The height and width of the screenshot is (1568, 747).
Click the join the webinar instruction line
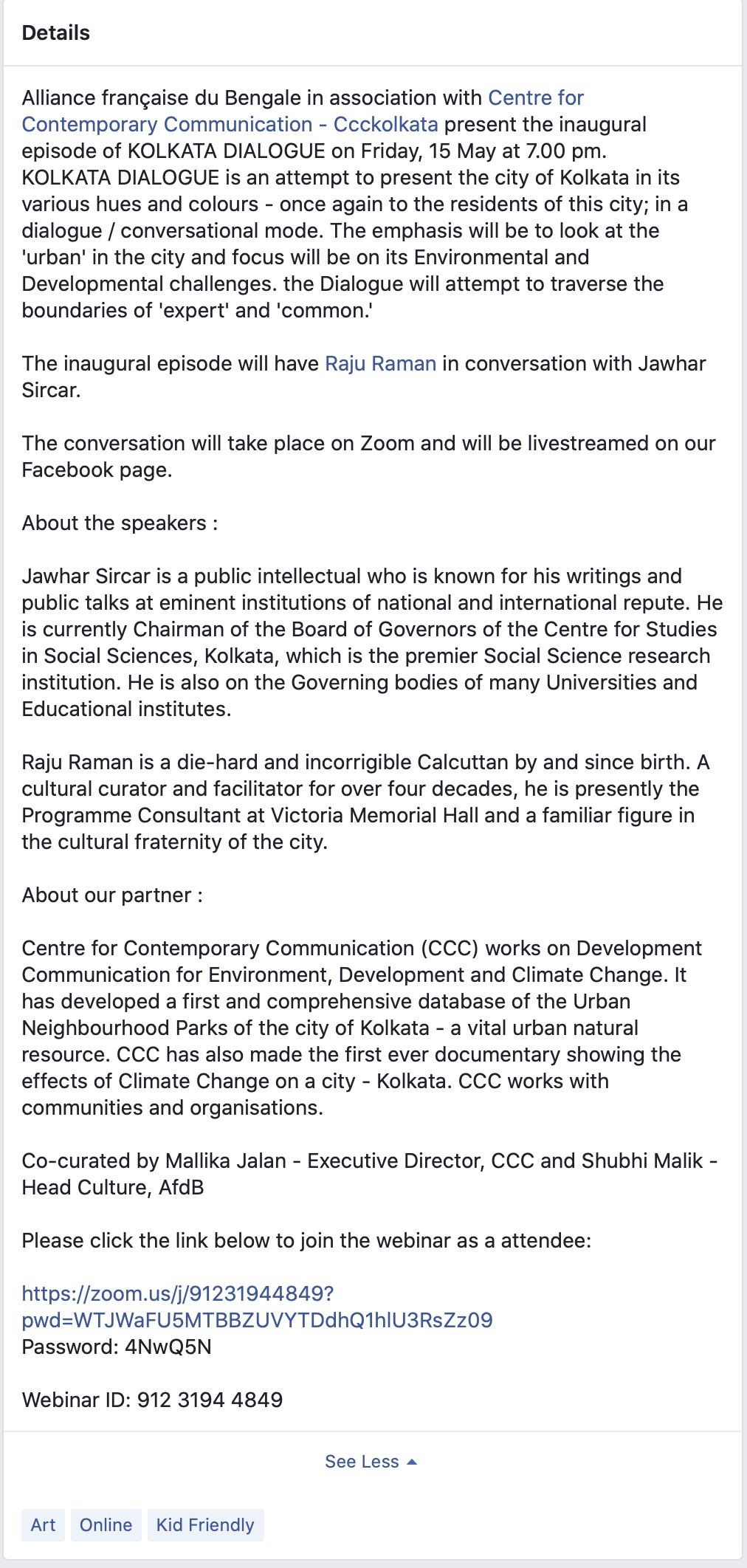click(x=306, y=1241)
